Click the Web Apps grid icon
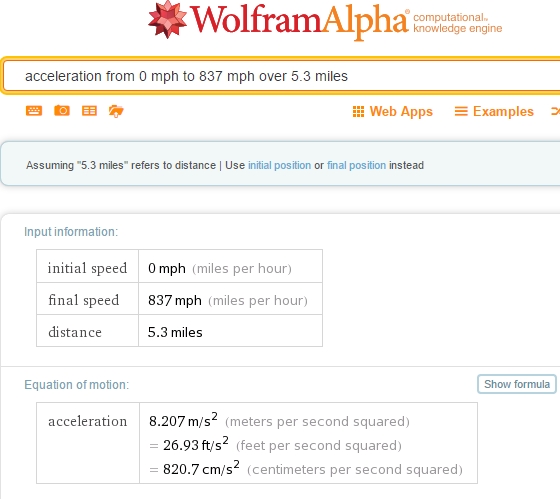The width and height of the screenshot is (560, 499). [358, 111]
